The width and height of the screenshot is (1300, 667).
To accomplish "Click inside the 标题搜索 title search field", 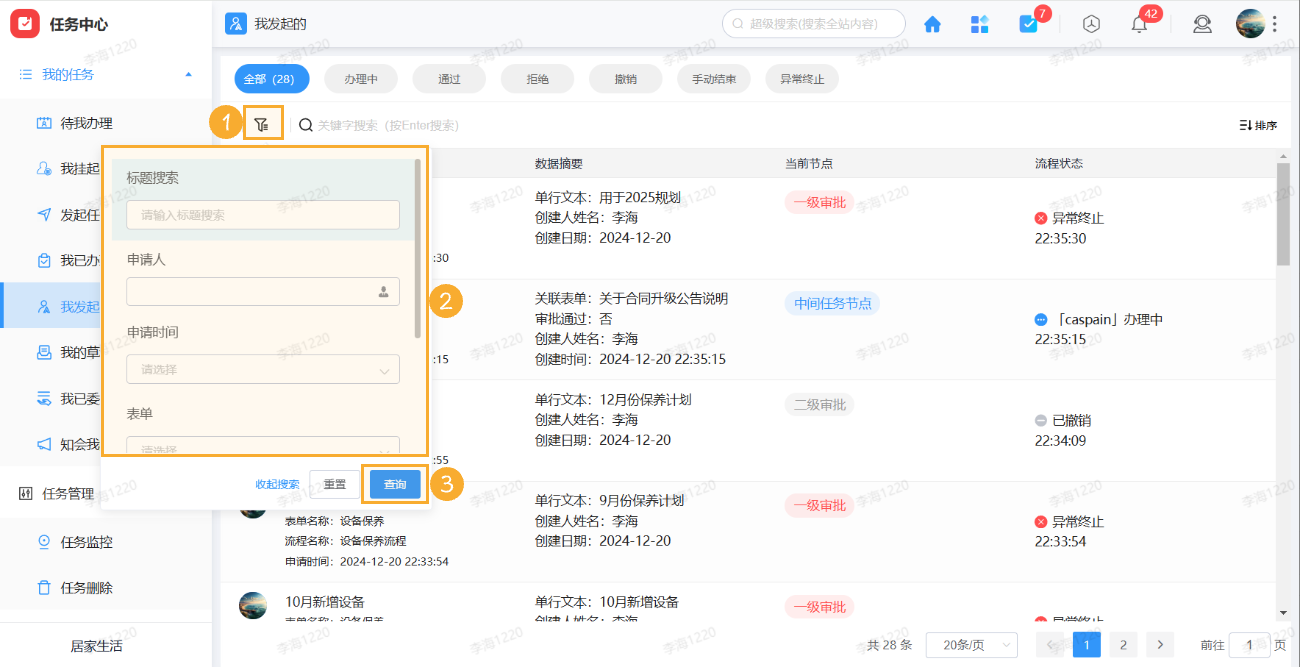I will (262, 214).
